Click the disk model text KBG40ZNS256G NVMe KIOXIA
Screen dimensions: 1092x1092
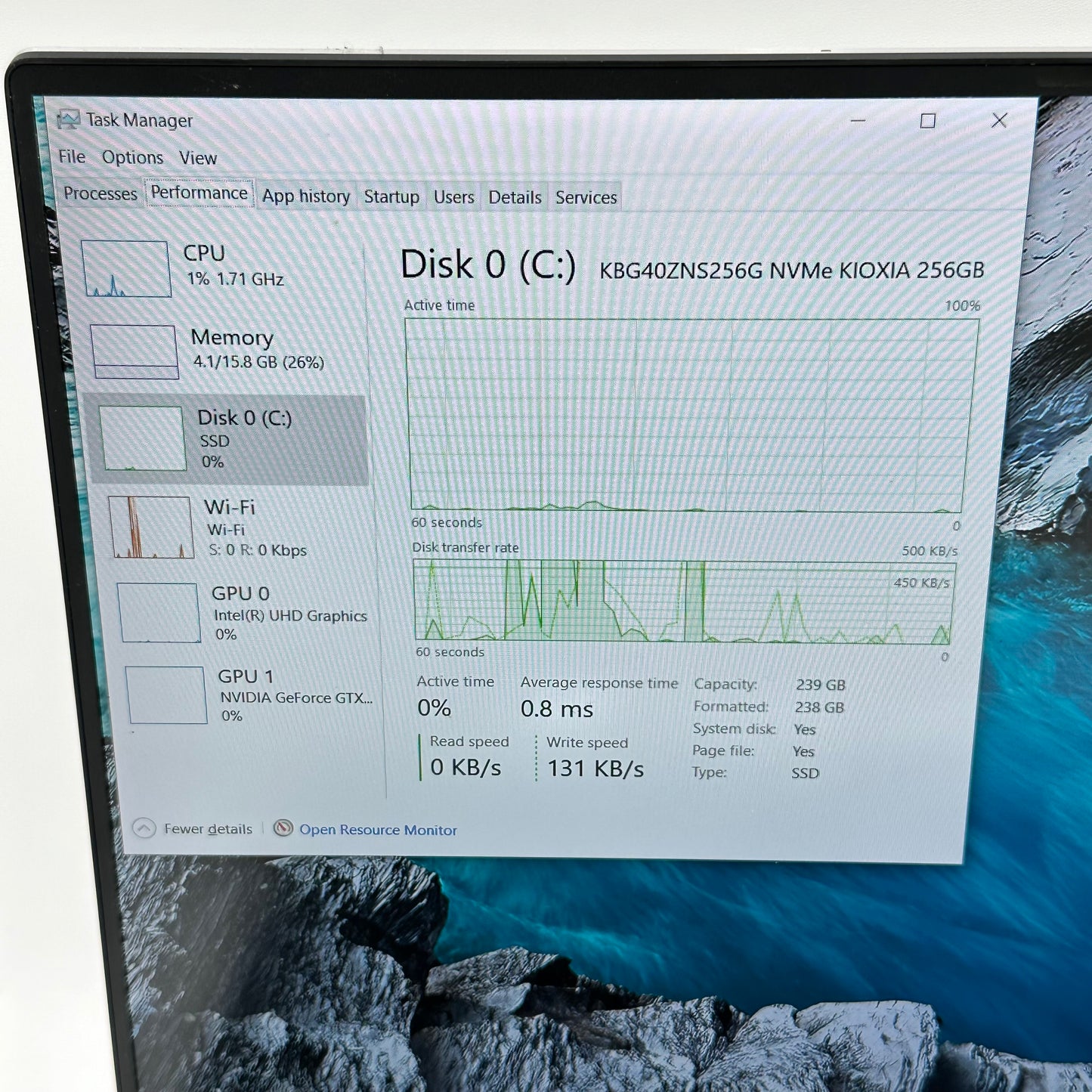tap(791, 271)
